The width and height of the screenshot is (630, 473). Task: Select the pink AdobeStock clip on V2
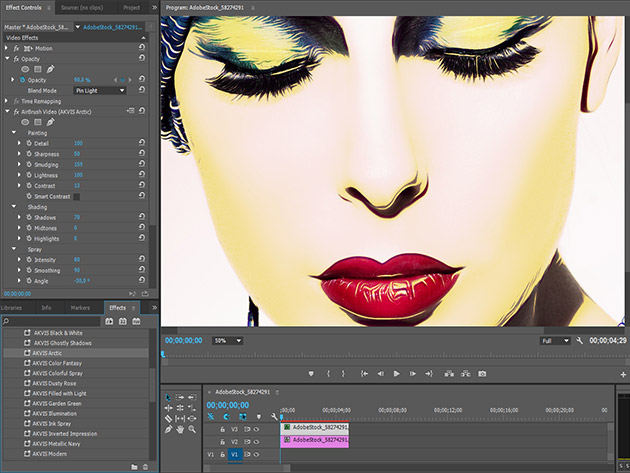(x=314, y=440)
